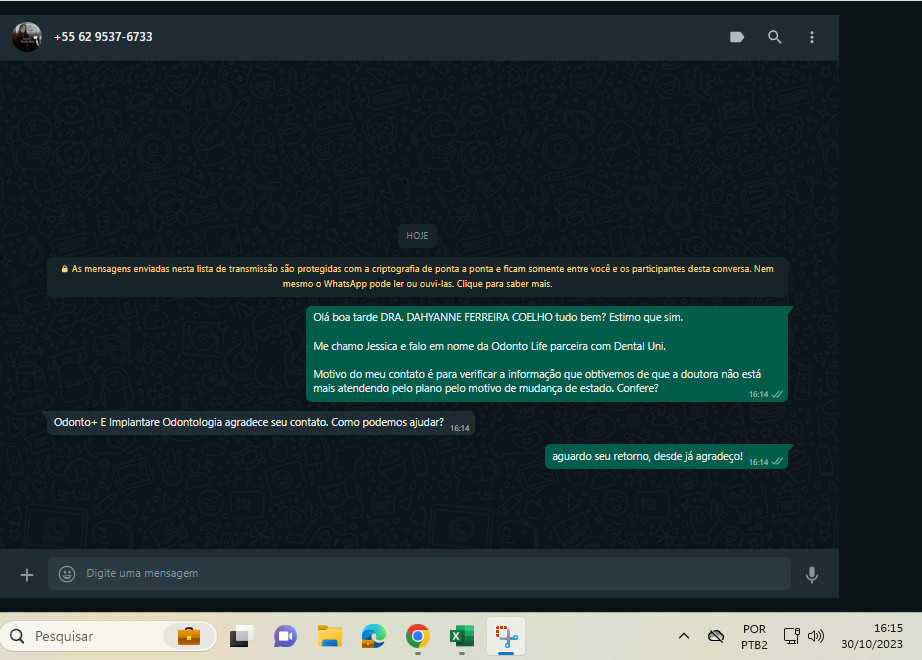Screen dimensions: 922x660
Task: Open the emoji picker
Action: [67, 574]
